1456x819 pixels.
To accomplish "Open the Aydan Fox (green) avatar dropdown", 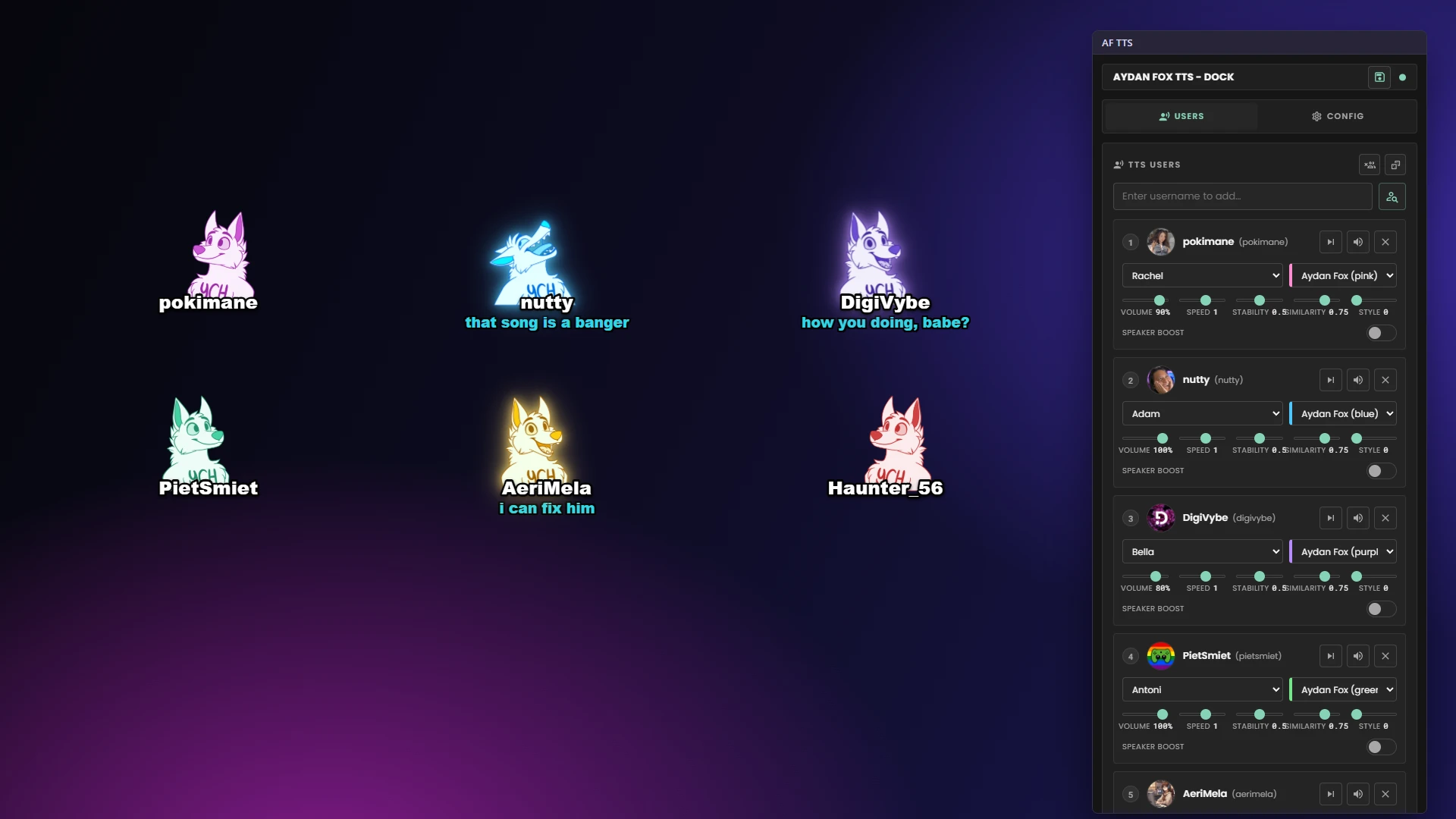I will point(1344,690).
